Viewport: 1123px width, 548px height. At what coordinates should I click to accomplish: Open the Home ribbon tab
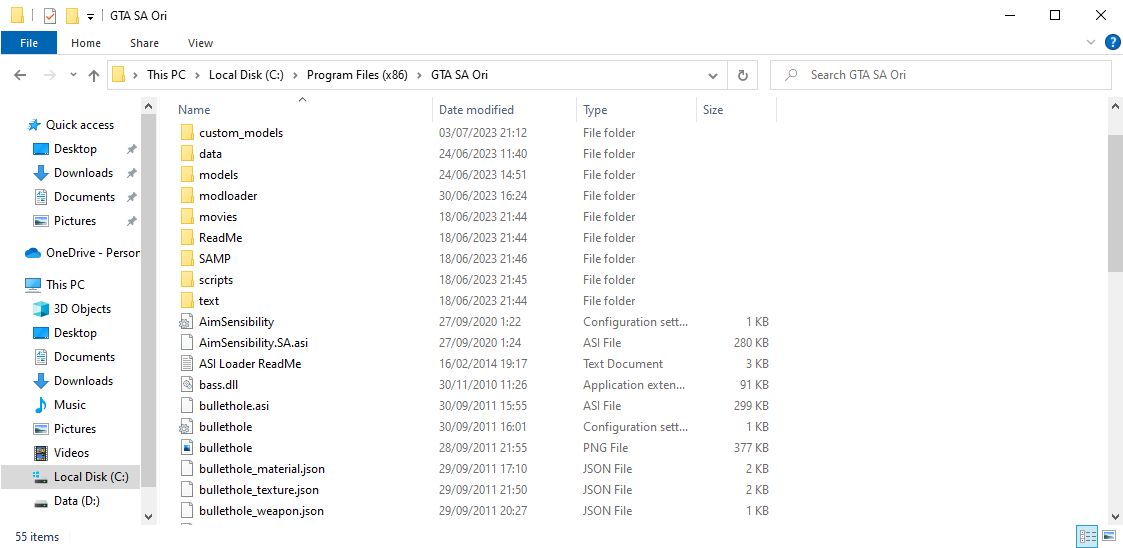tap(86, 43)
